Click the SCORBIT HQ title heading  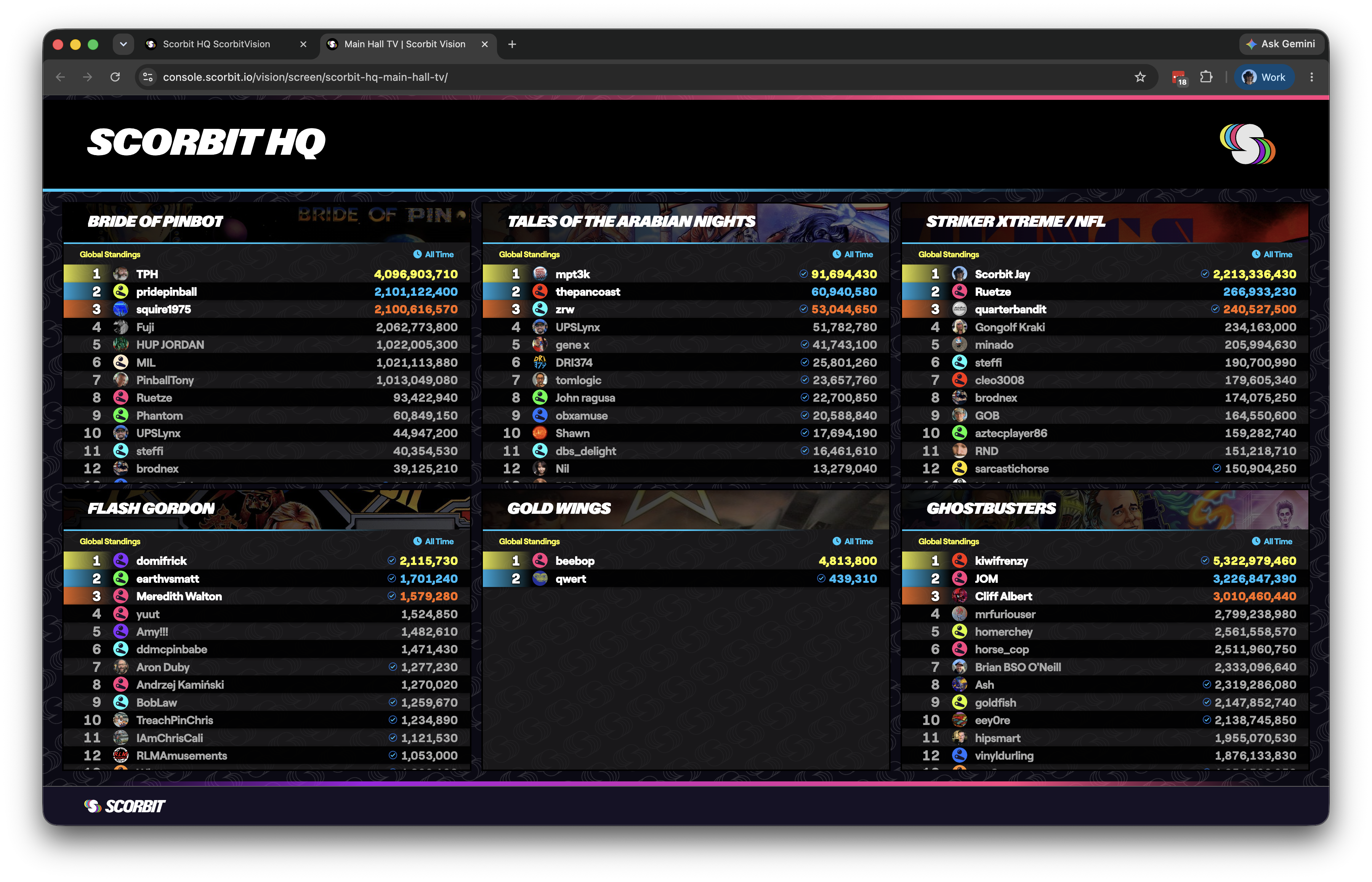click(207, 143)
